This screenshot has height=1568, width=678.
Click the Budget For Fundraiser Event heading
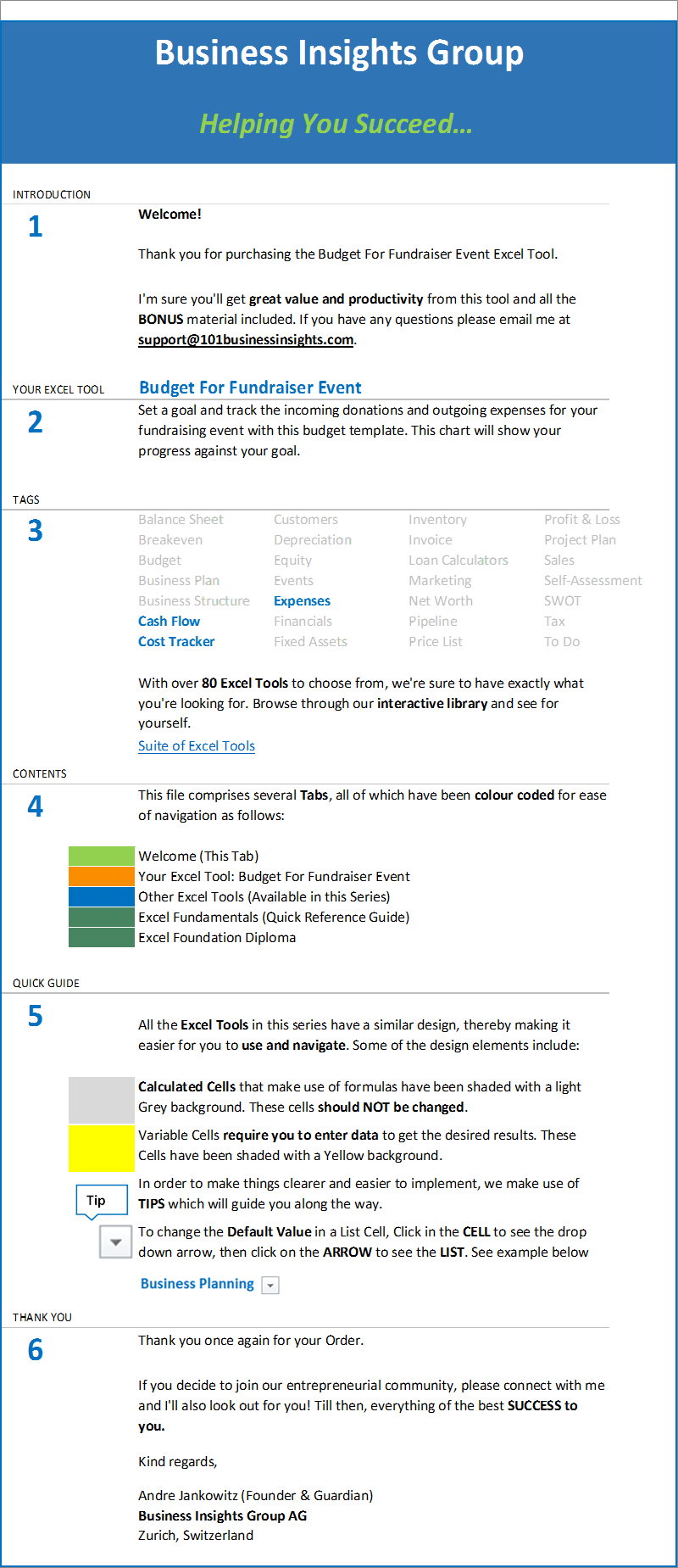point(250,388)
